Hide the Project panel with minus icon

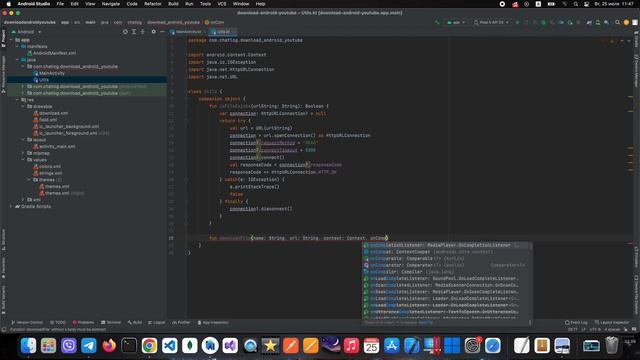tap(162, 32)
